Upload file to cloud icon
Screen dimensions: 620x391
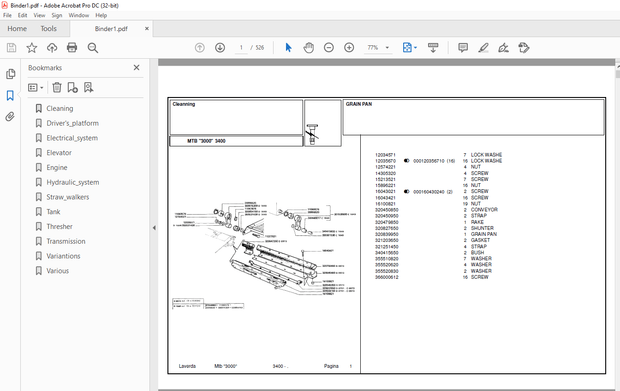[x=52, y=48]
